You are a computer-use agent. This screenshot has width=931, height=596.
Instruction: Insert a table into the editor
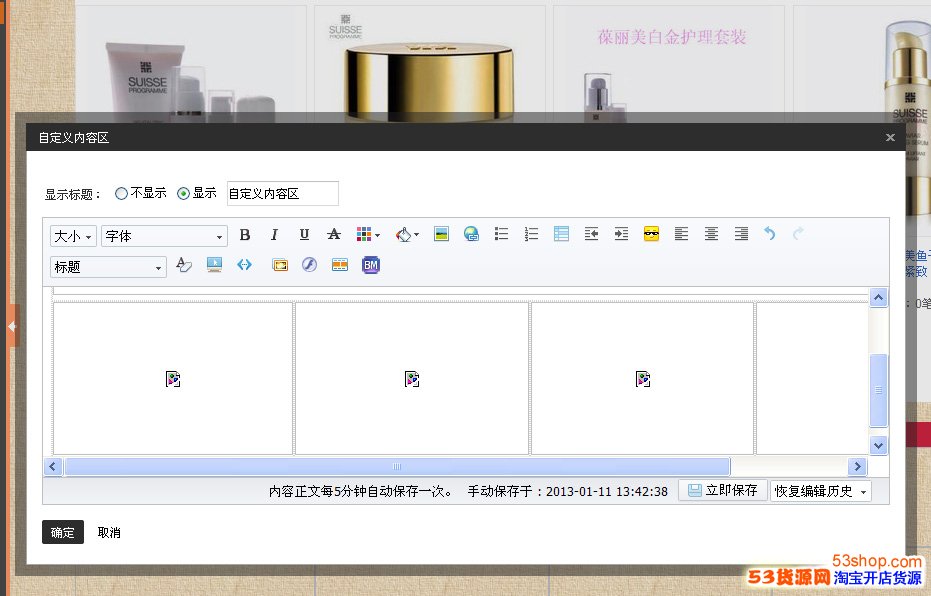[x=561, y=234]
